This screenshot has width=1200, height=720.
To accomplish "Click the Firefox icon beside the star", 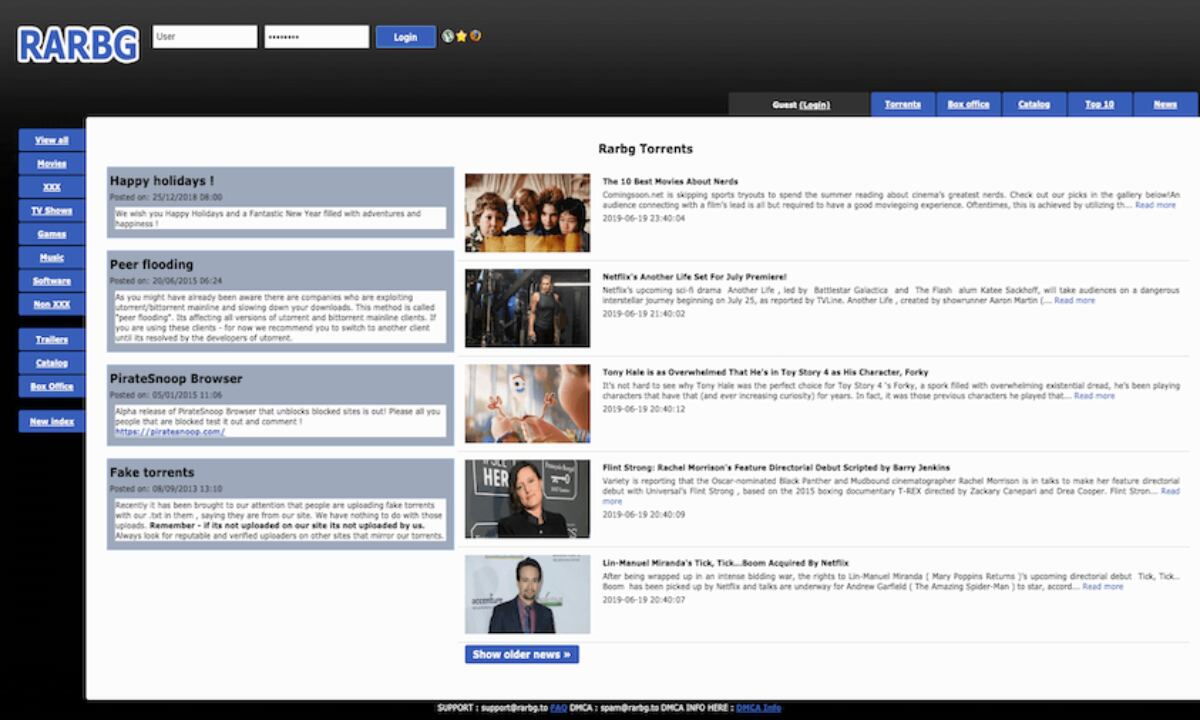I will pos(475,36).
